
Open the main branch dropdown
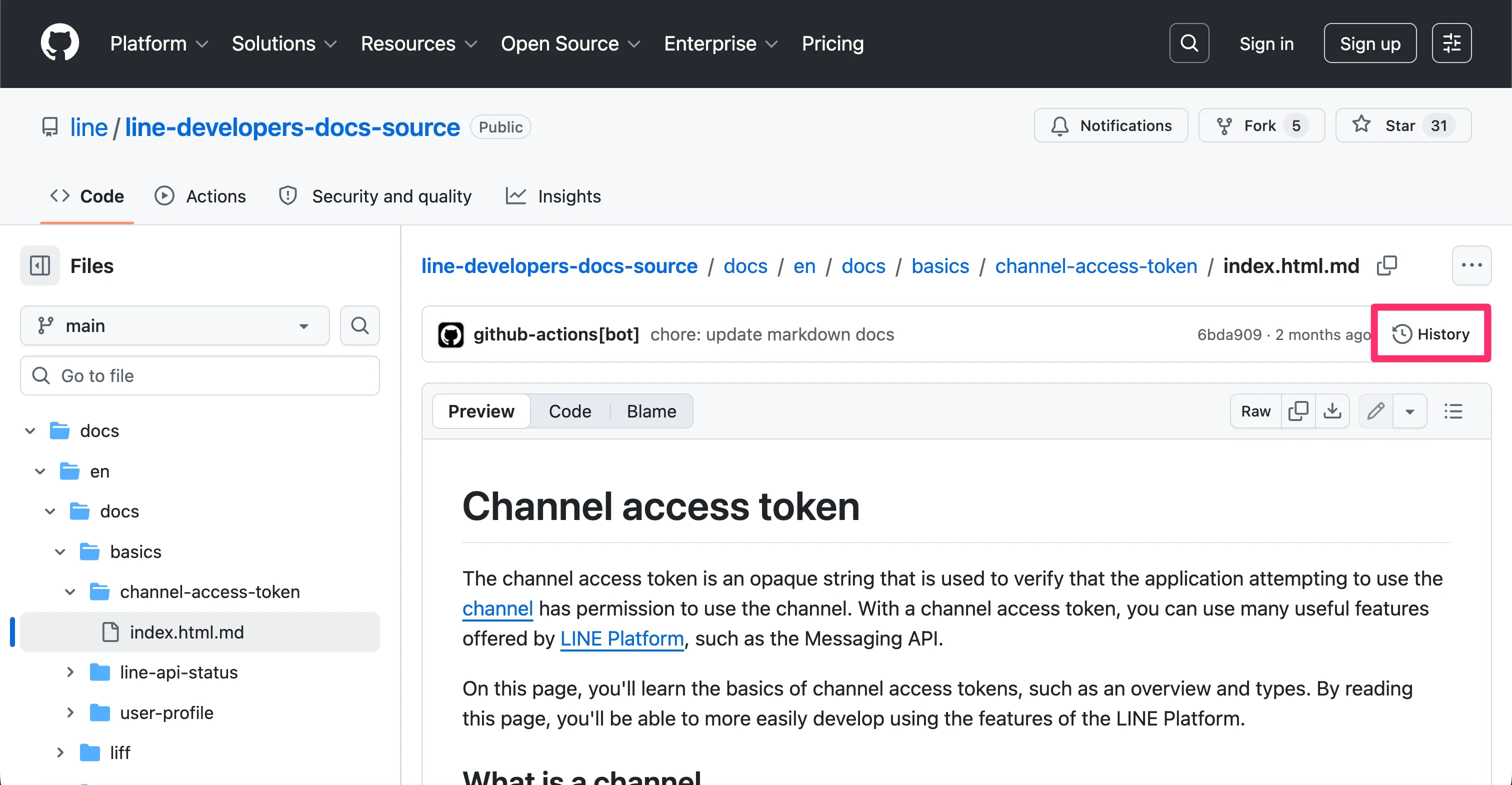click(175, 325)
